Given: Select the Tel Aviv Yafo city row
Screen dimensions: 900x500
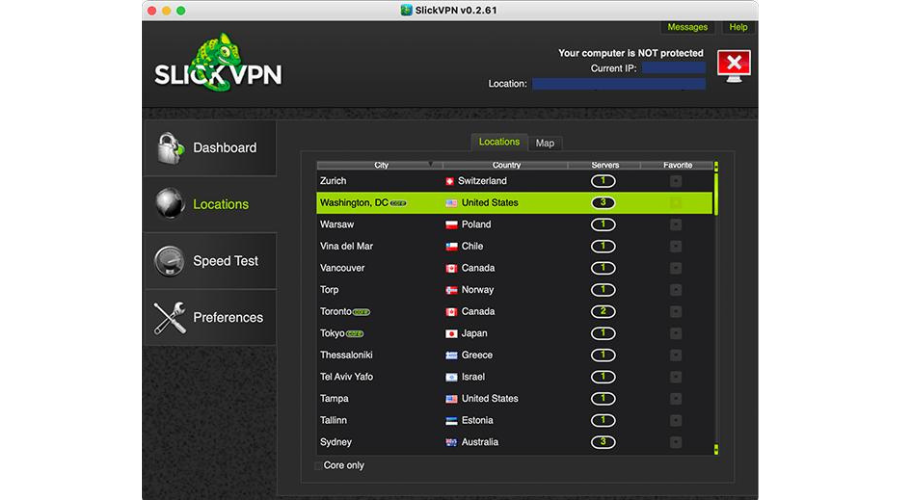Looking at the screenshot, I should pos(514,377).
